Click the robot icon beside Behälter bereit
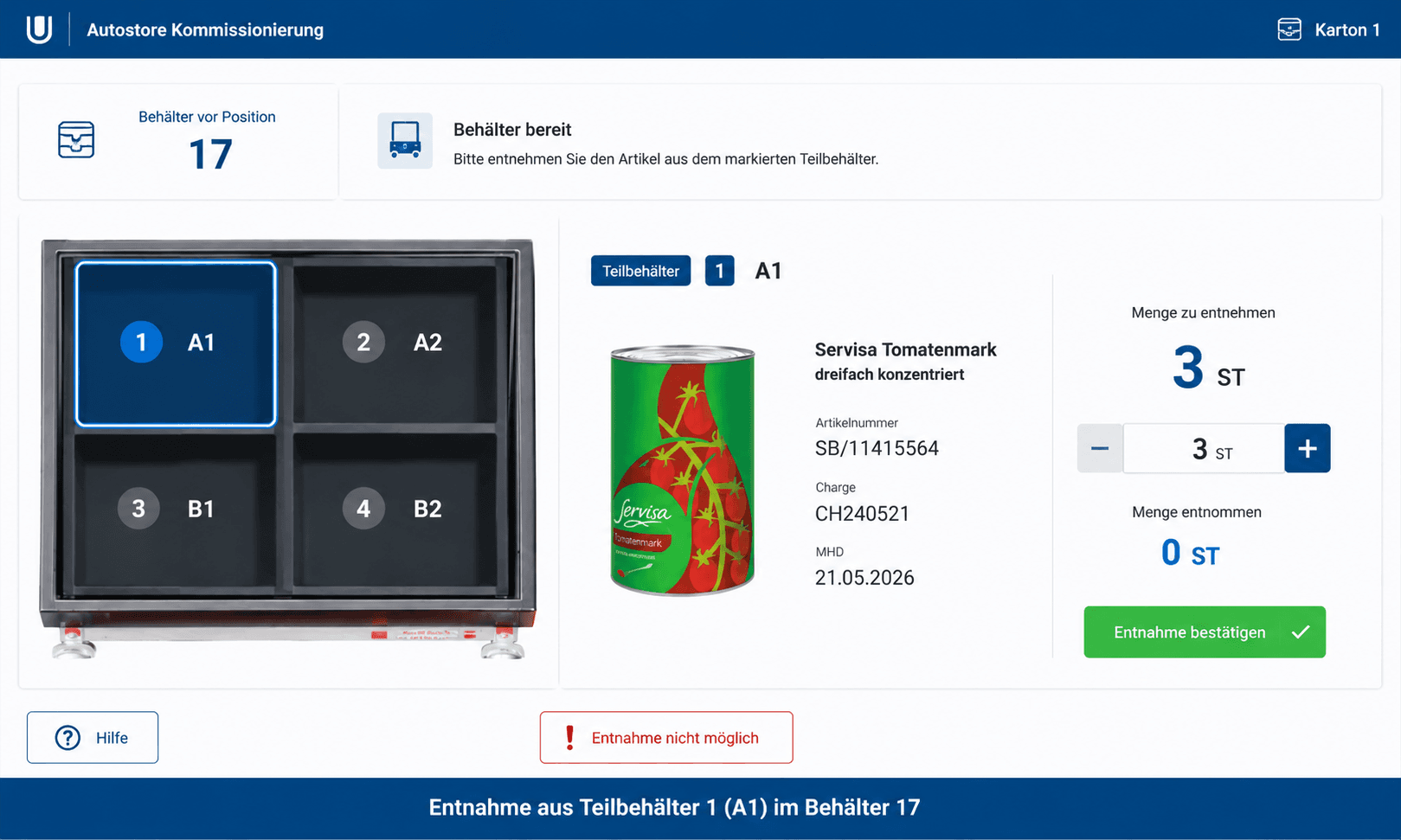 [x=405, y=141]
